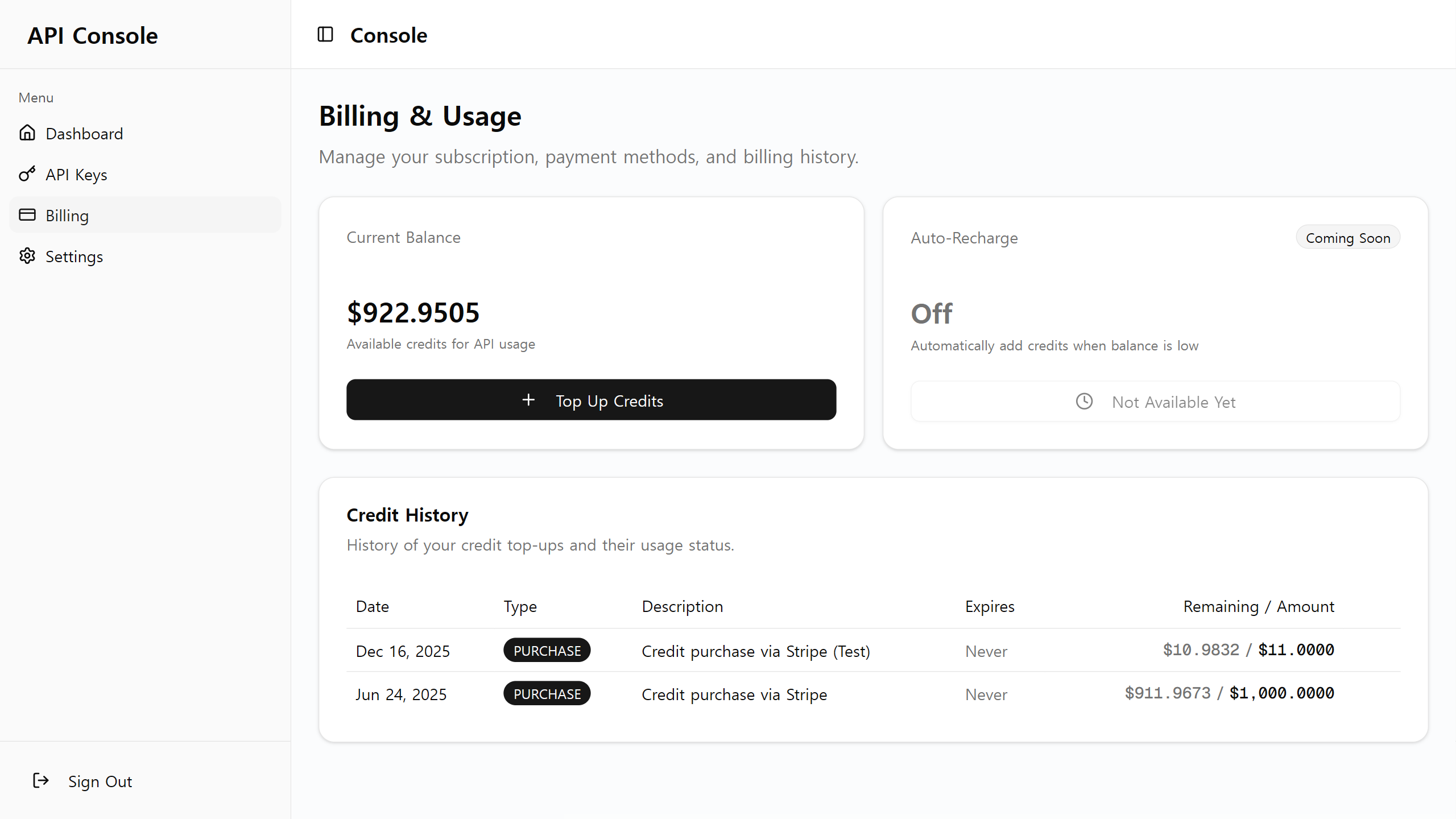Click the Sign Out logout icon
Image resolution: width=1456 pixels, height=819 pixels.
click(40, 781)
